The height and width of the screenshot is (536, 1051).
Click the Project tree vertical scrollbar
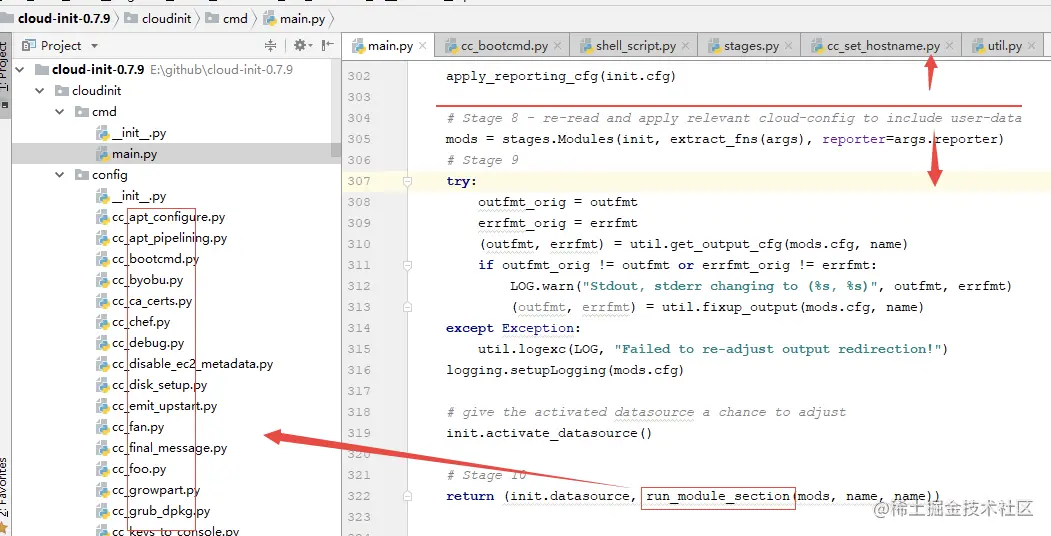336,107
